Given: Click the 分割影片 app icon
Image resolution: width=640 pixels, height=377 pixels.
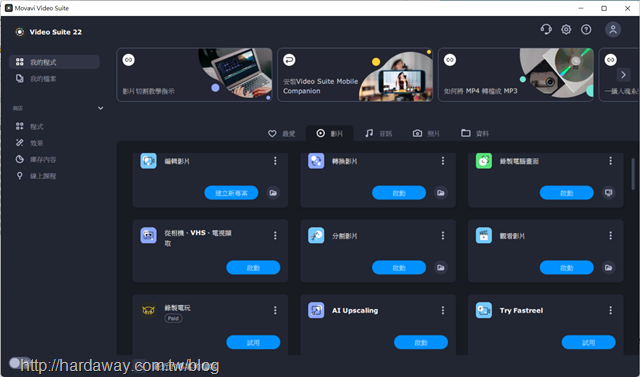Looking at the screenshot, I should tap(316, 235).
